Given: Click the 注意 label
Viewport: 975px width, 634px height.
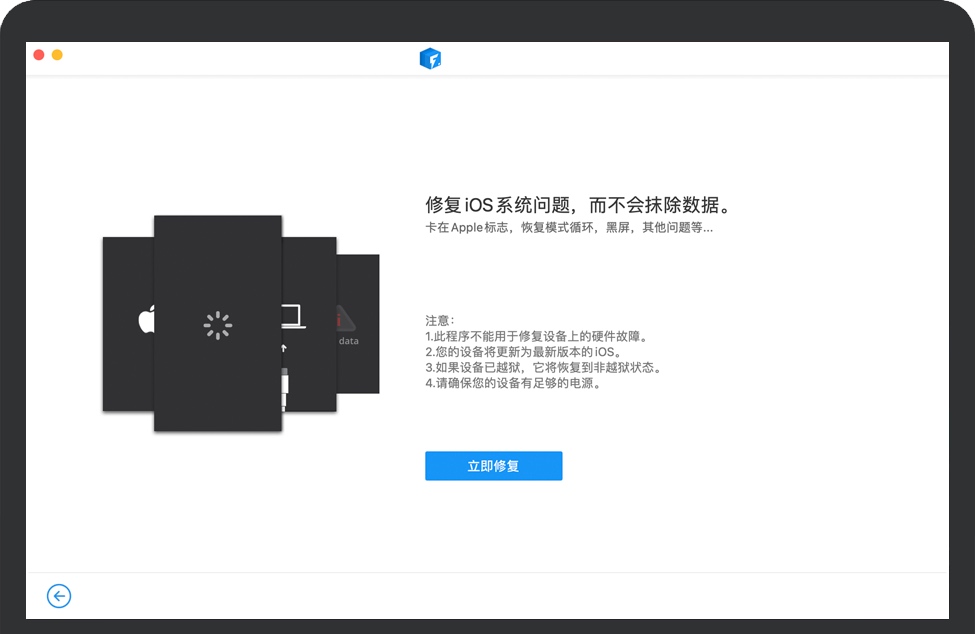Looking at the screenshot, I should [x=440, y=320].
